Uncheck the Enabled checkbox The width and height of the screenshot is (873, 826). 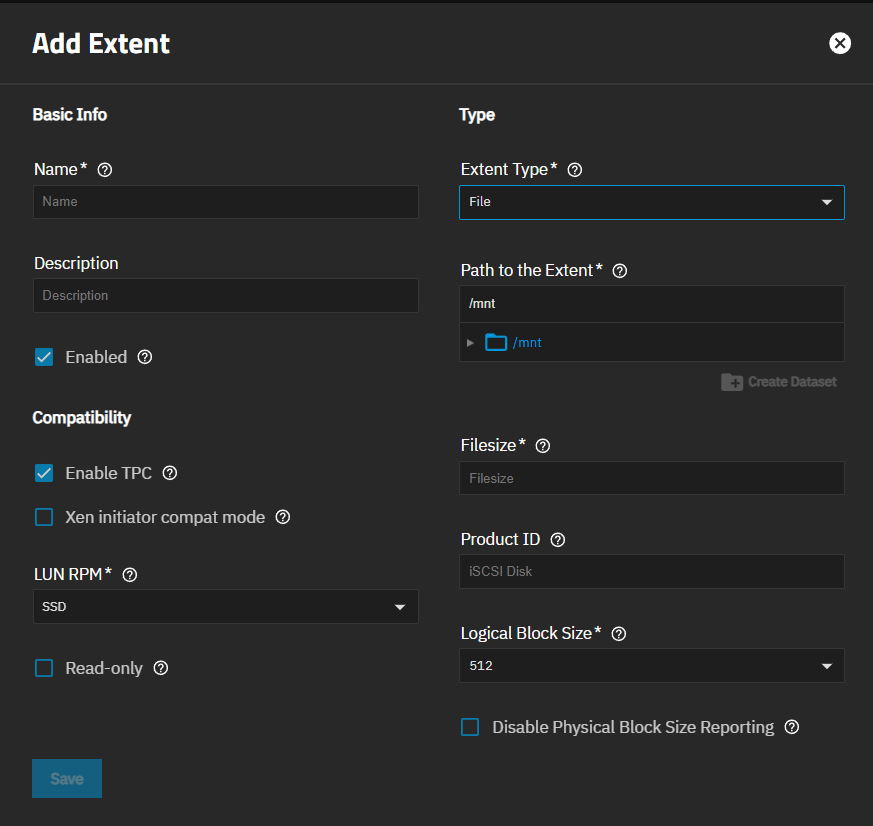click(44, 357)
